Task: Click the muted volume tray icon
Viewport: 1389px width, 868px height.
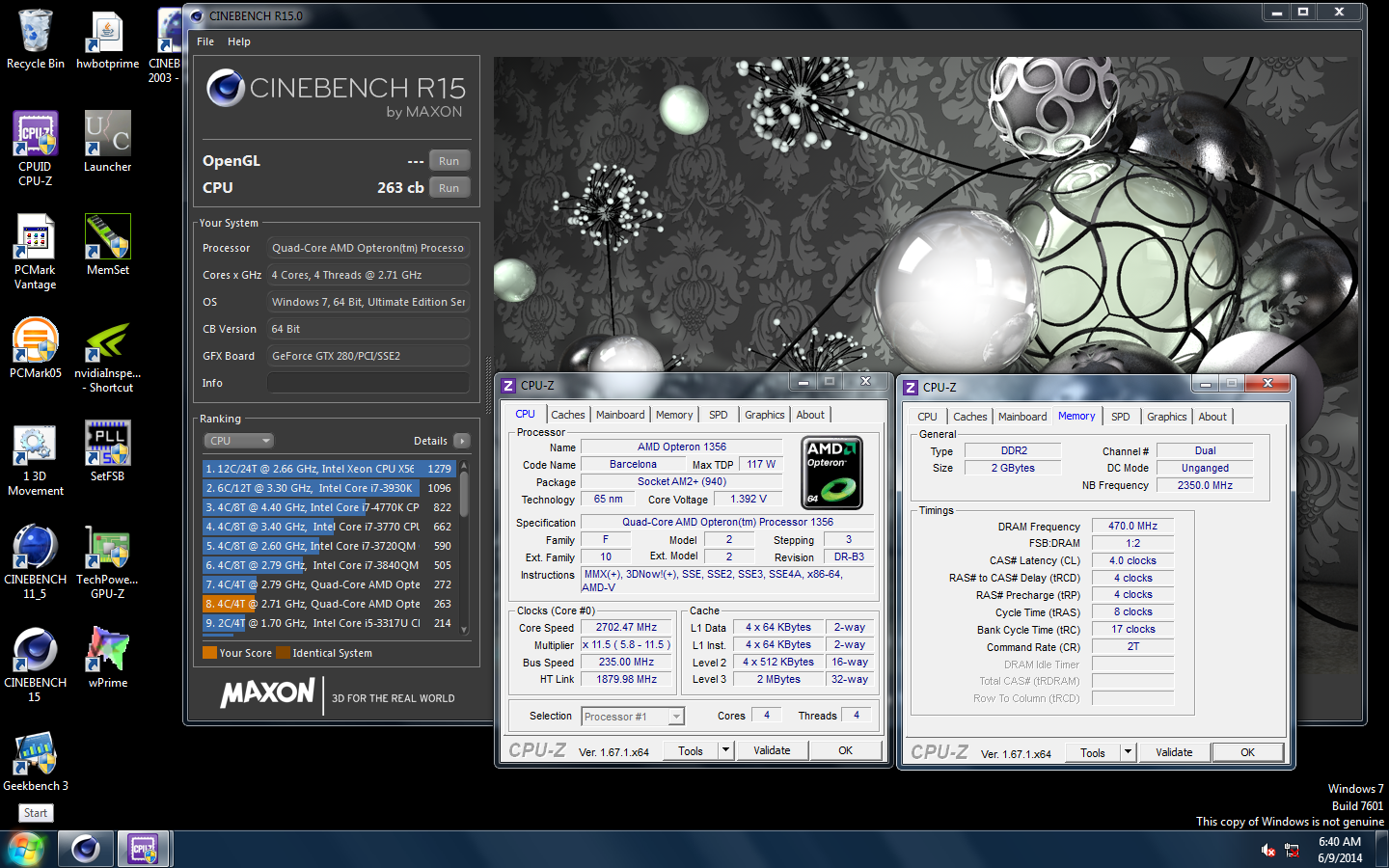Action: 1268,850
